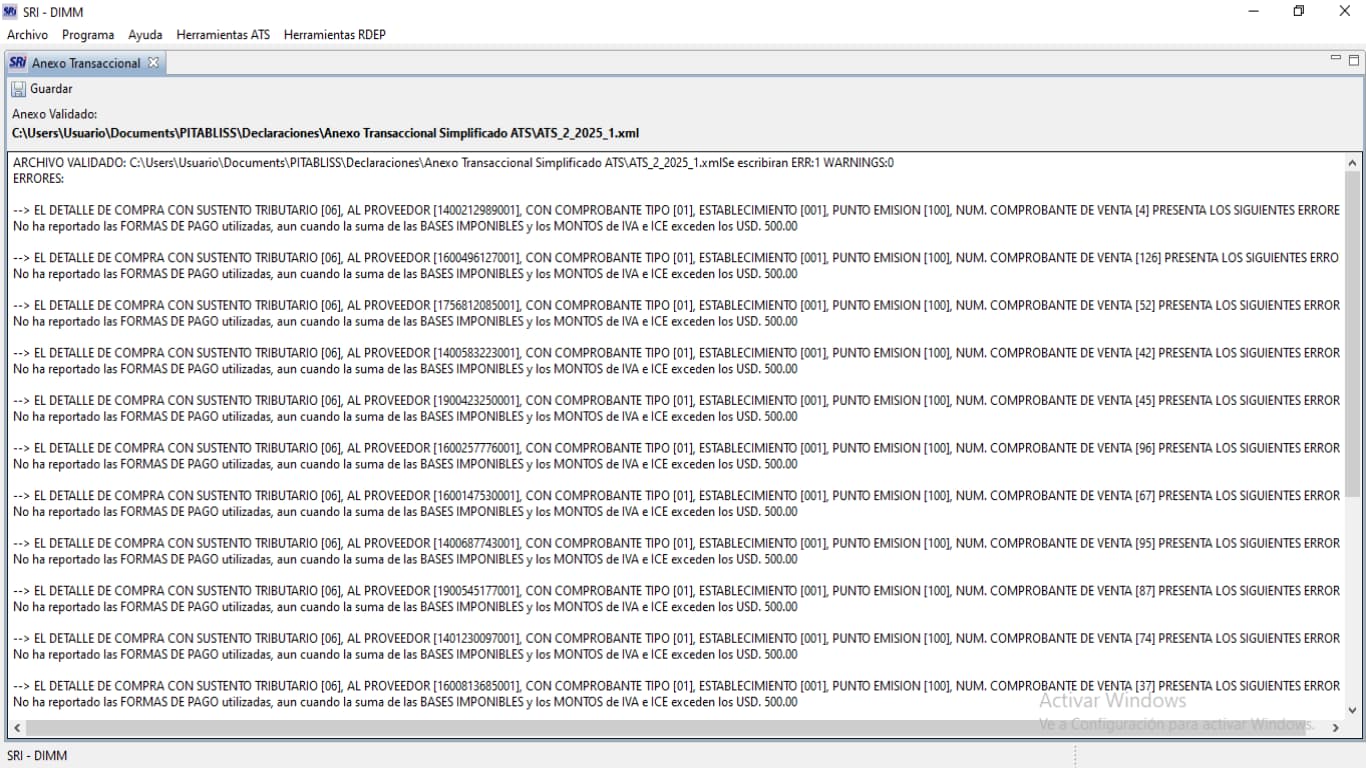Viewport: 1366px width, 768px height.
Task: Maximize the Anexo Transaccional panel
Action: pos(1354,59)
